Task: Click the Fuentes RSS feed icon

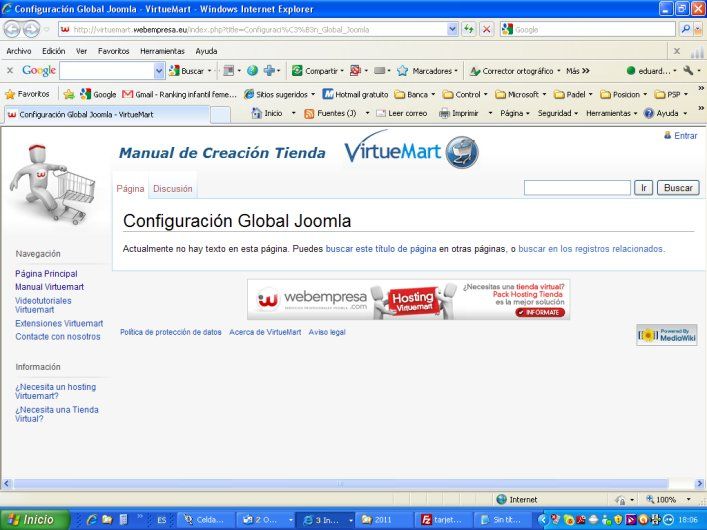Action: click(x=309, y=114)
